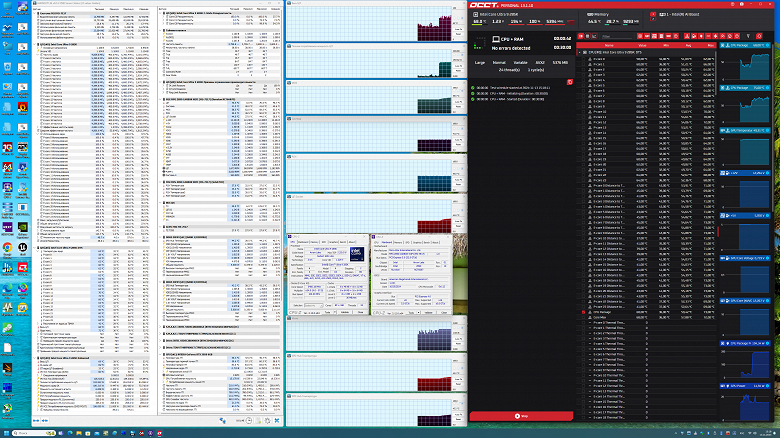Screen dimensions: 780x438
Task: Click the Intel Core logo in CPU-Z
Action: 356,253
